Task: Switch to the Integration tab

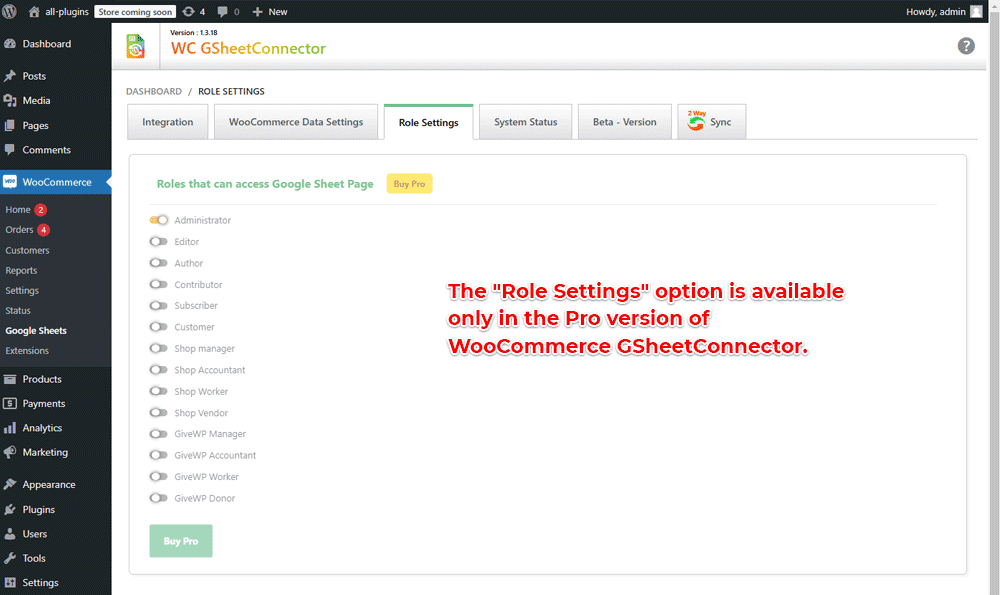Action: pos(168,122)
